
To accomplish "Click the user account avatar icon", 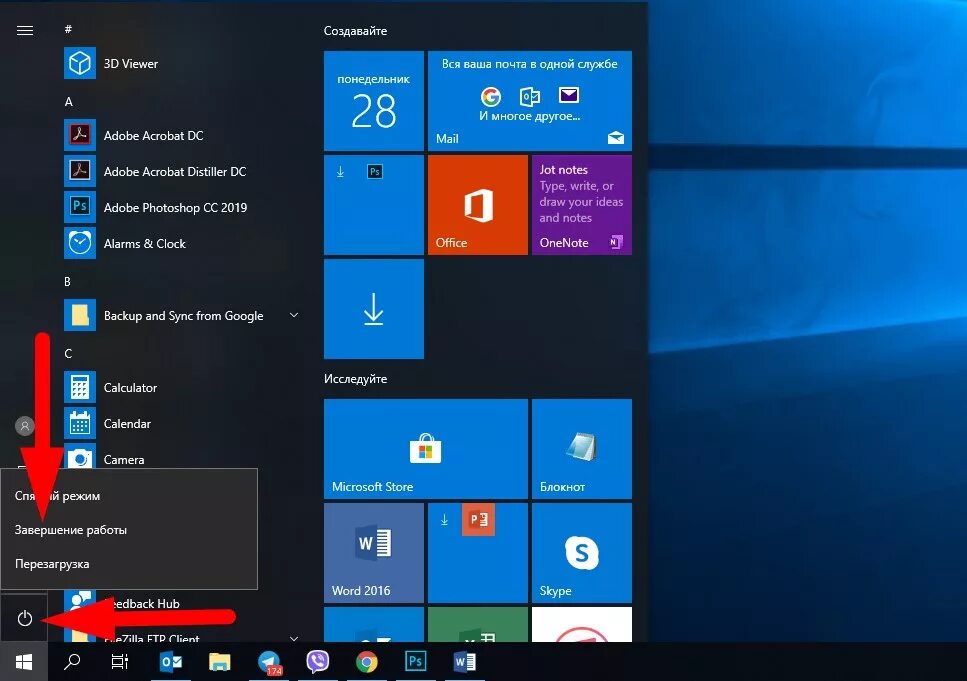I will [25, 426].
